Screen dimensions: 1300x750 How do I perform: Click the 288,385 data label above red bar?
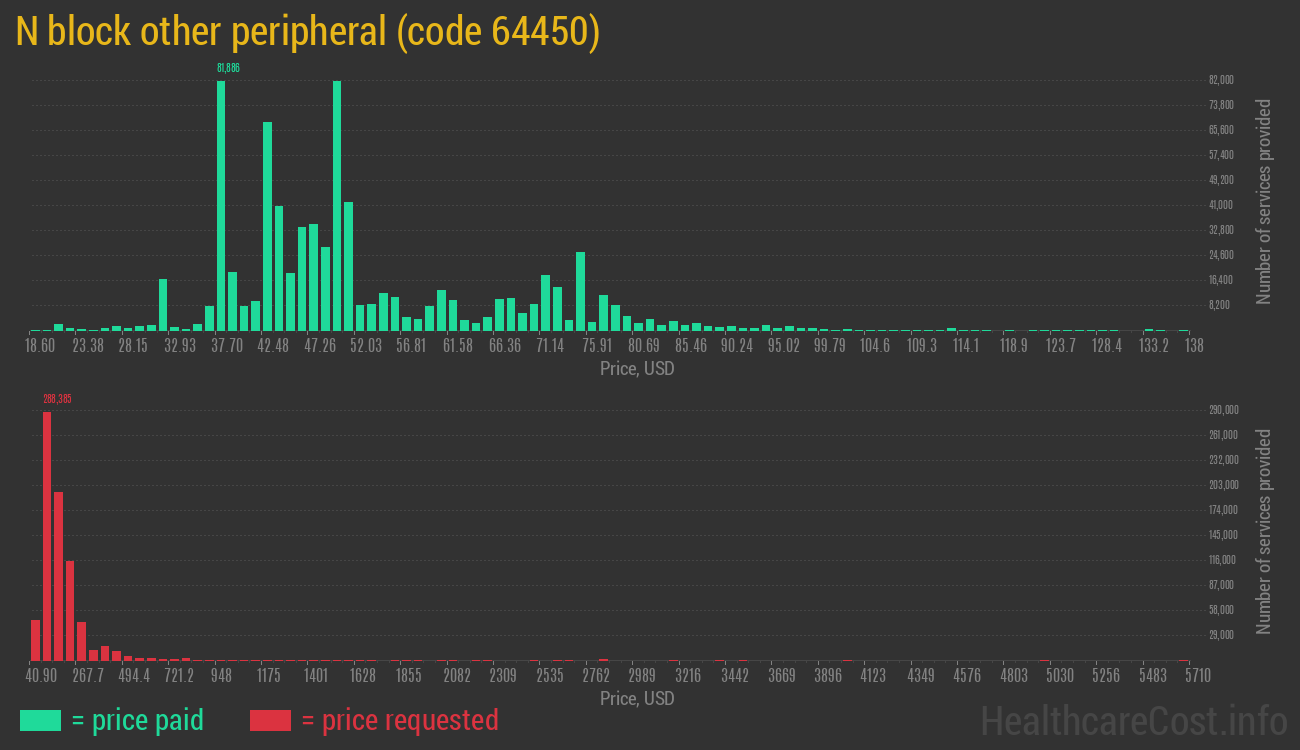pyautogui.click(x=57, y=399)
